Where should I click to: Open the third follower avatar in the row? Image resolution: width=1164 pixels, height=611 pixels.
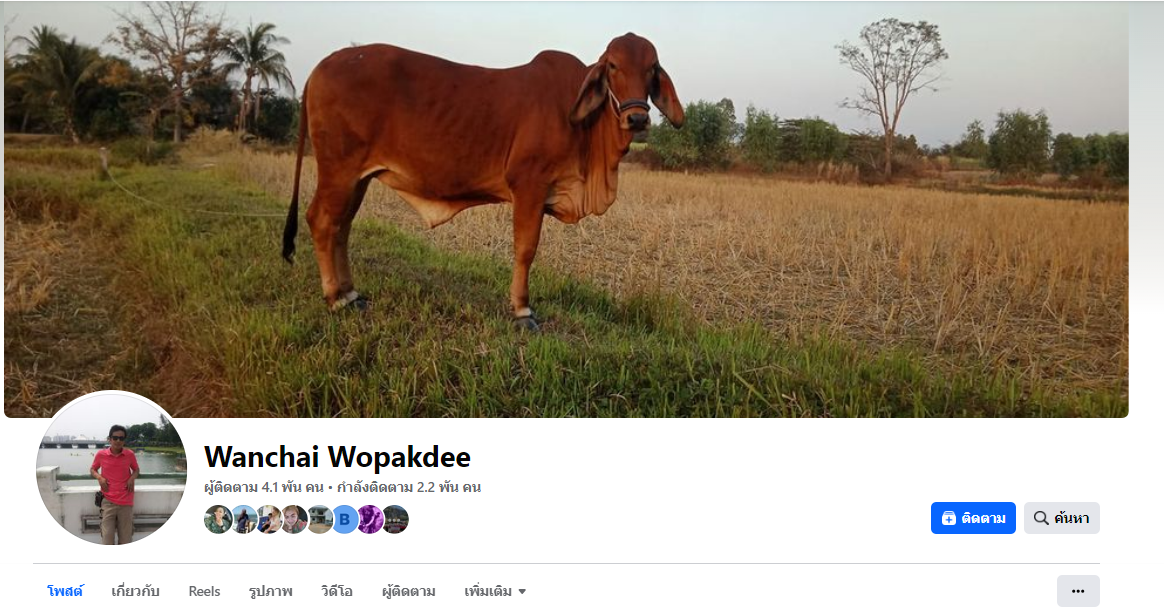click(x=269, y=519)
